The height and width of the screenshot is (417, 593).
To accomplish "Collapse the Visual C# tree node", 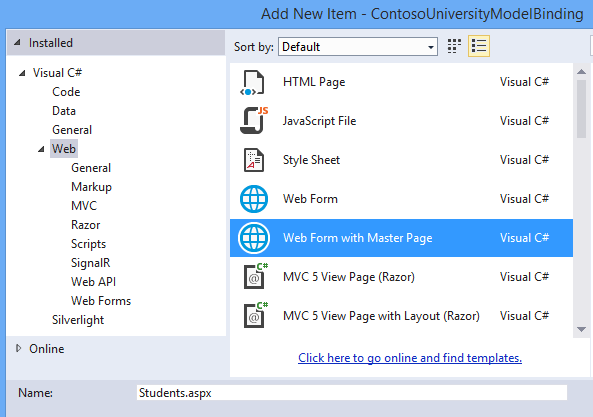I will click(x=22, y=73).
